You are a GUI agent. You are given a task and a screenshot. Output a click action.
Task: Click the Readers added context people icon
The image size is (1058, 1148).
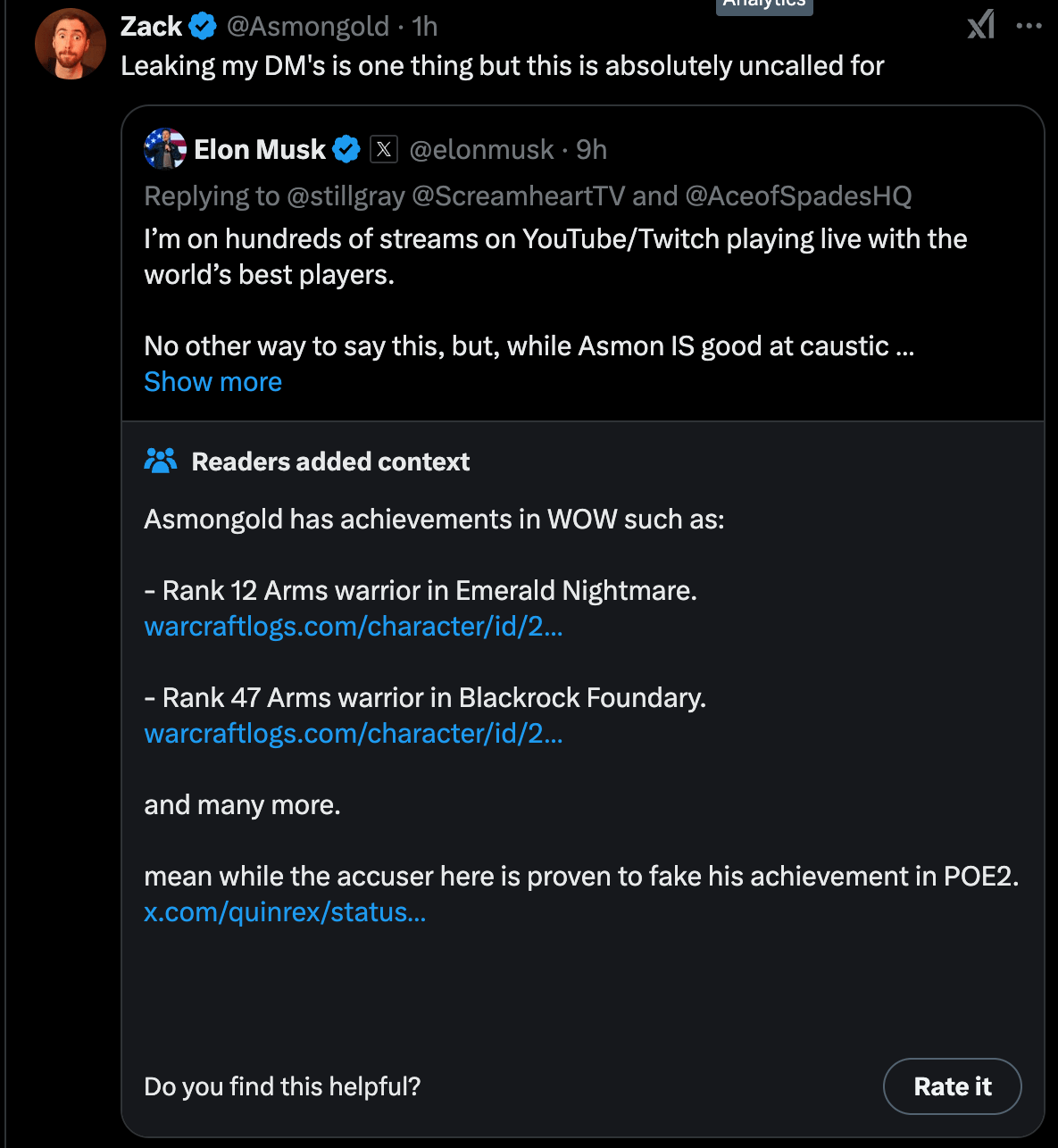tap(161, 461)
